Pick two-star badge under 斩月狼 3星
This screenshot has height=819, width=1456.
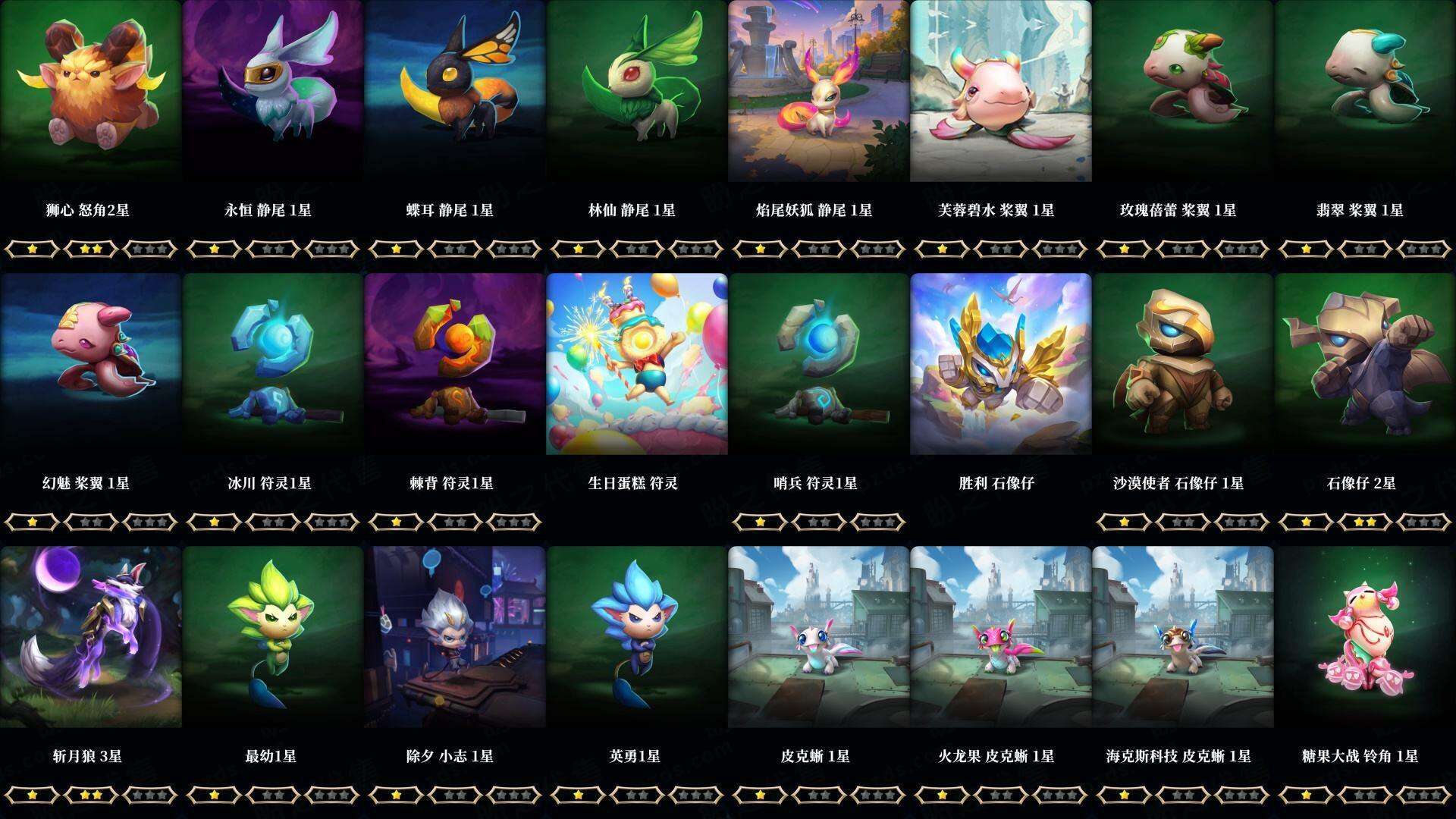click(91, 795)
